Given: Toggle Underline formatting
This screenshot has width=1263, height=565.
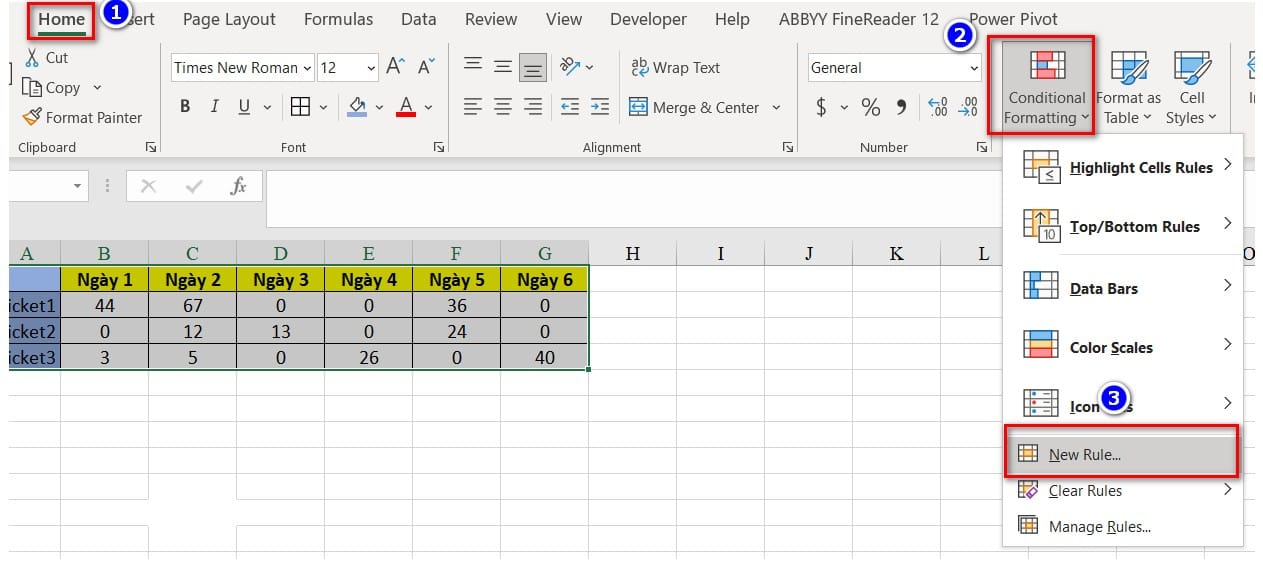Looking at the screenshot, I should click(x=243, y=107).
